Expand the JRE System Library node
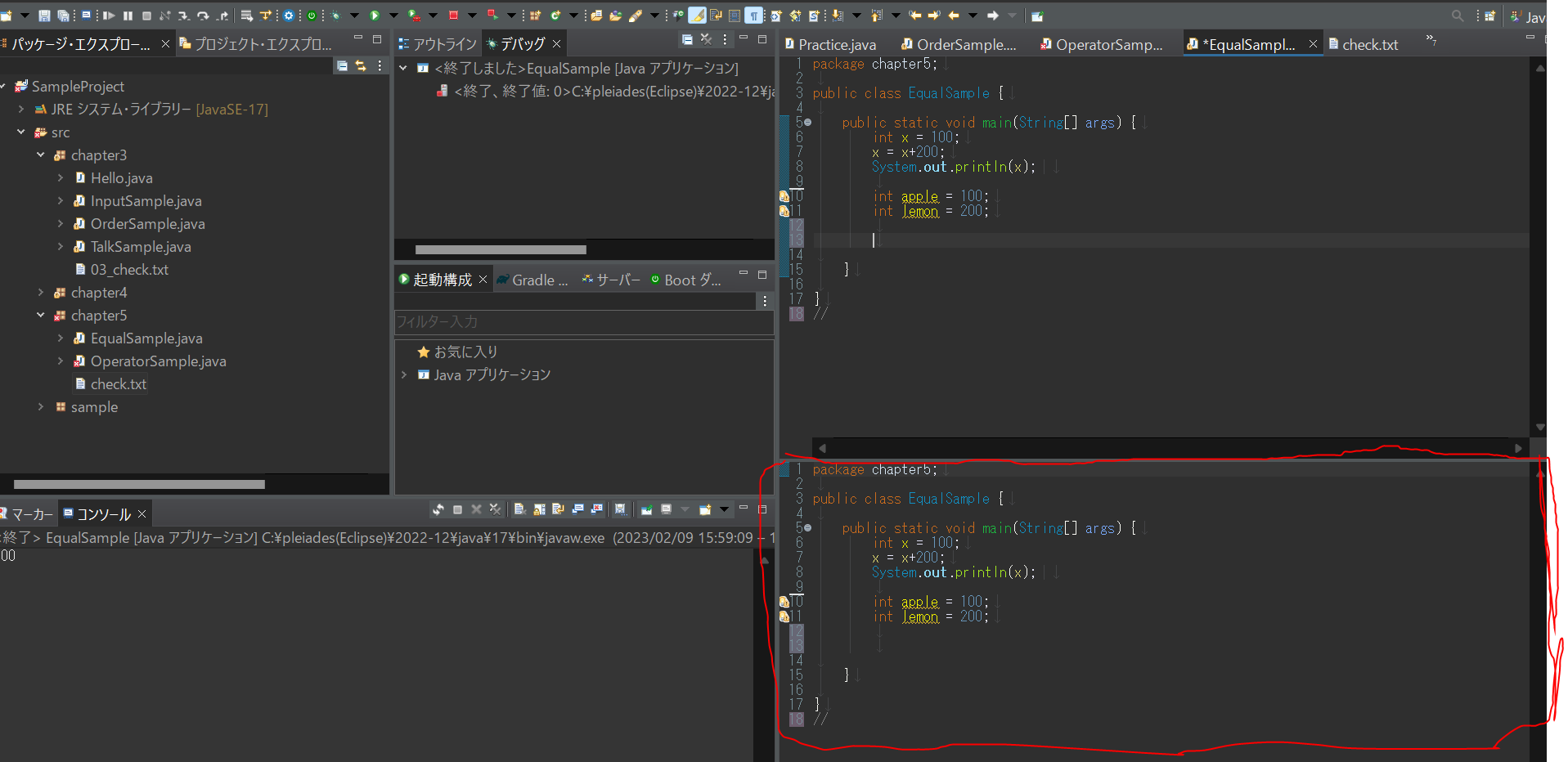 pyautogui.click(x=20, y=109)
